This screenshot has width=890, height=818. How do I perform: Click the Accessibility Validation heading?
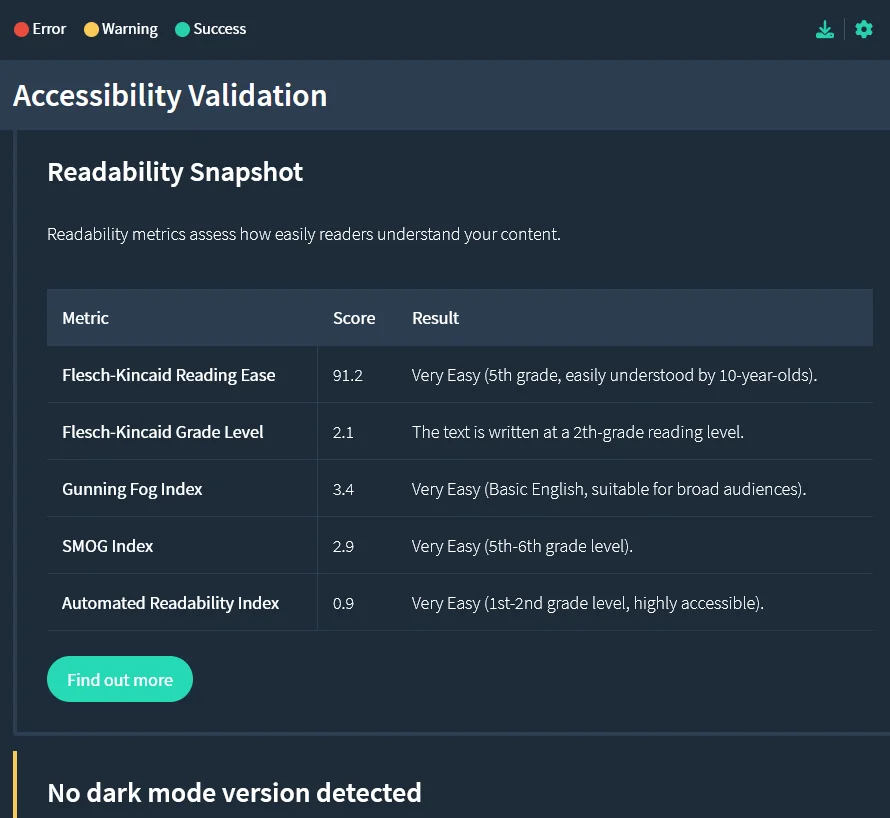pos(170,96)
